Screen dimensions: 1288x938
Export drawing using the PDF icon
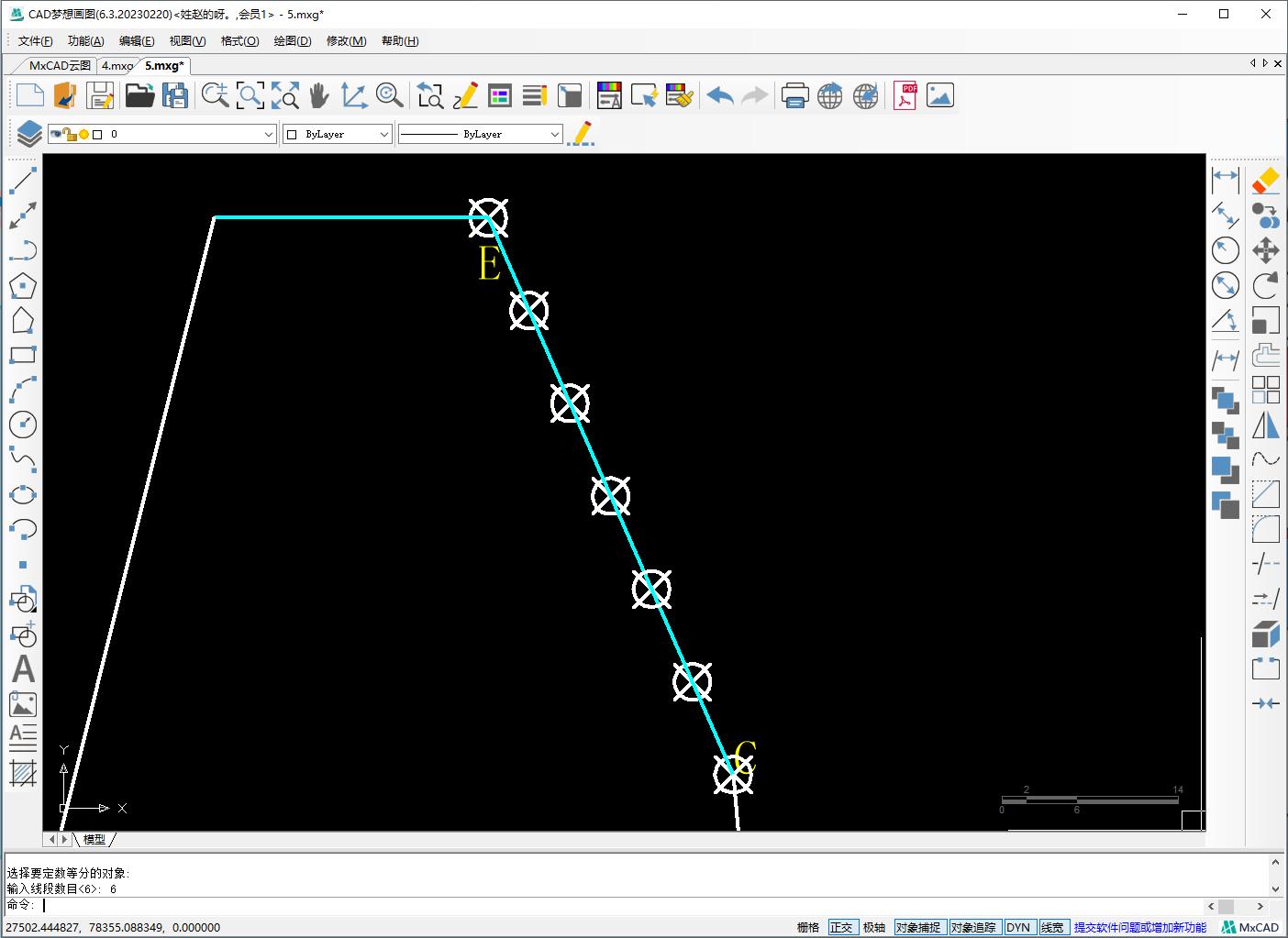[x=905, y=95]
